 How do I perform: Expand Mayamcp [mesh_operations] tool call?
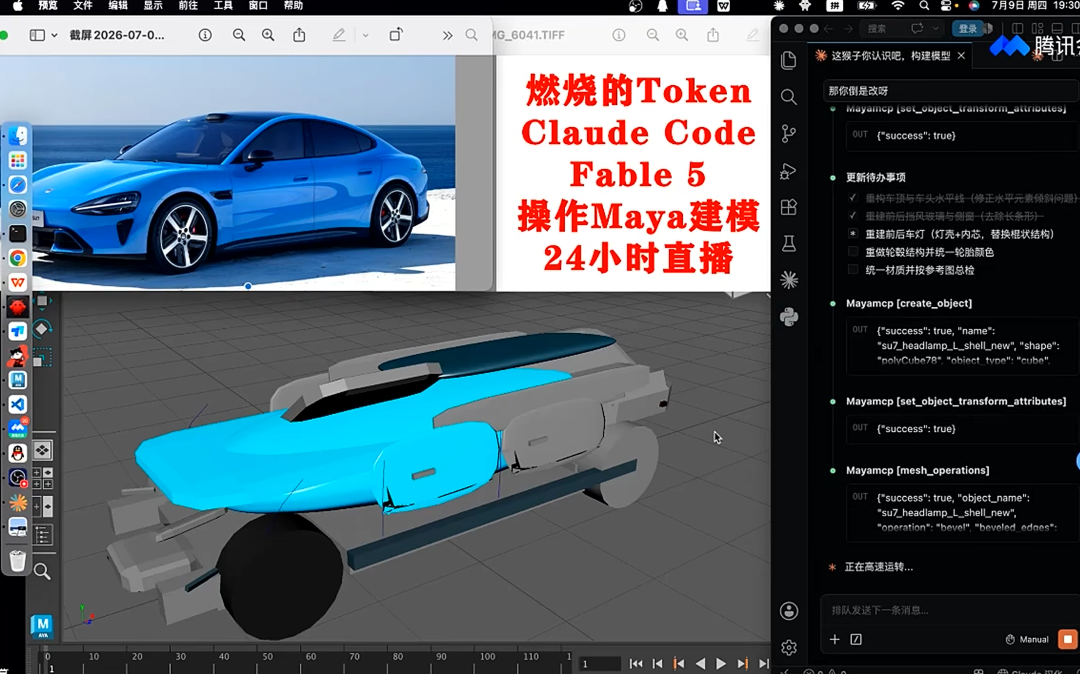point(917,470)
